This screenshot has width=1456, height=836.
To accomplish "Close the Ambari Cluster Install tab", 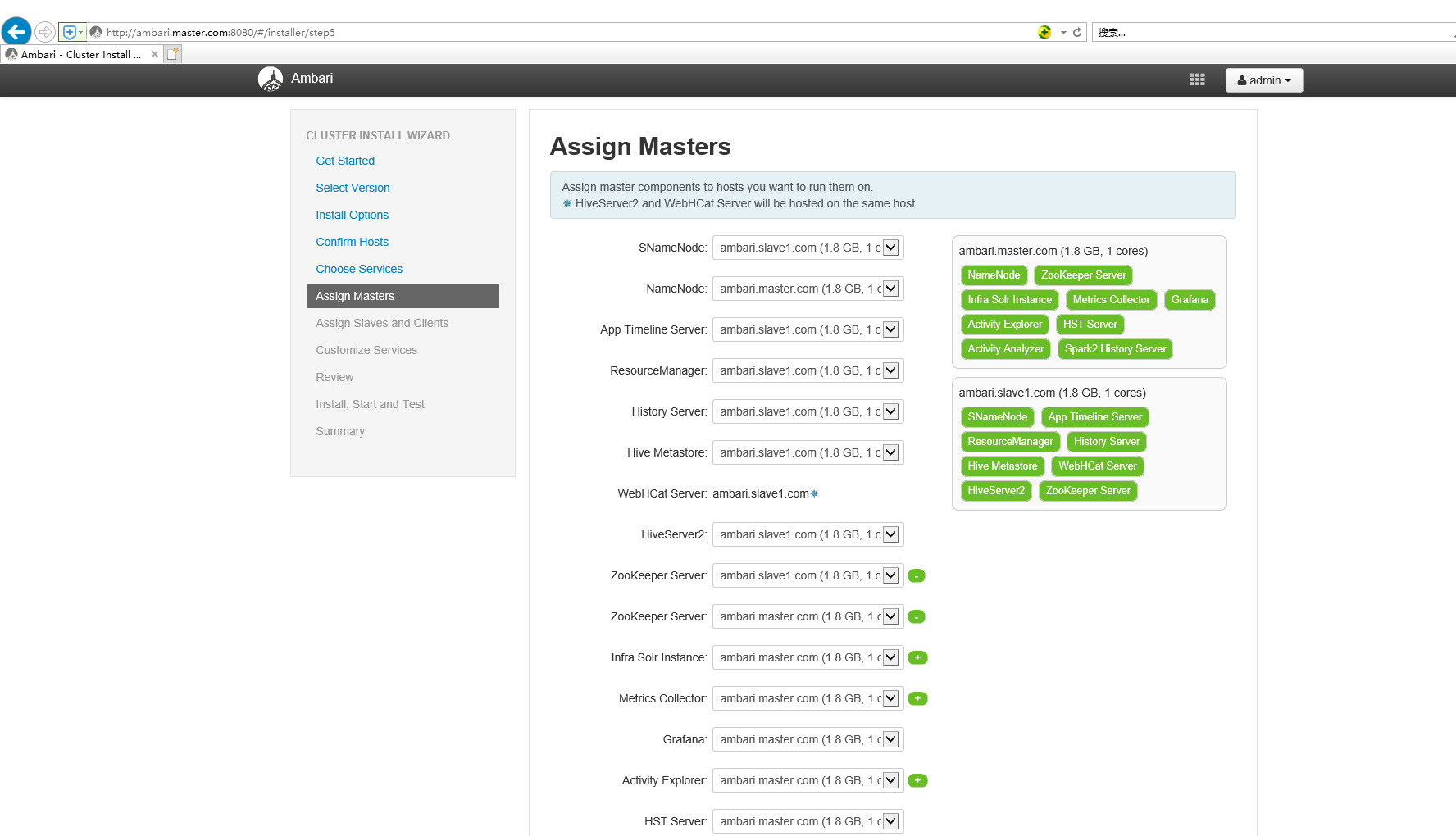I will click(x=155, y=54).
